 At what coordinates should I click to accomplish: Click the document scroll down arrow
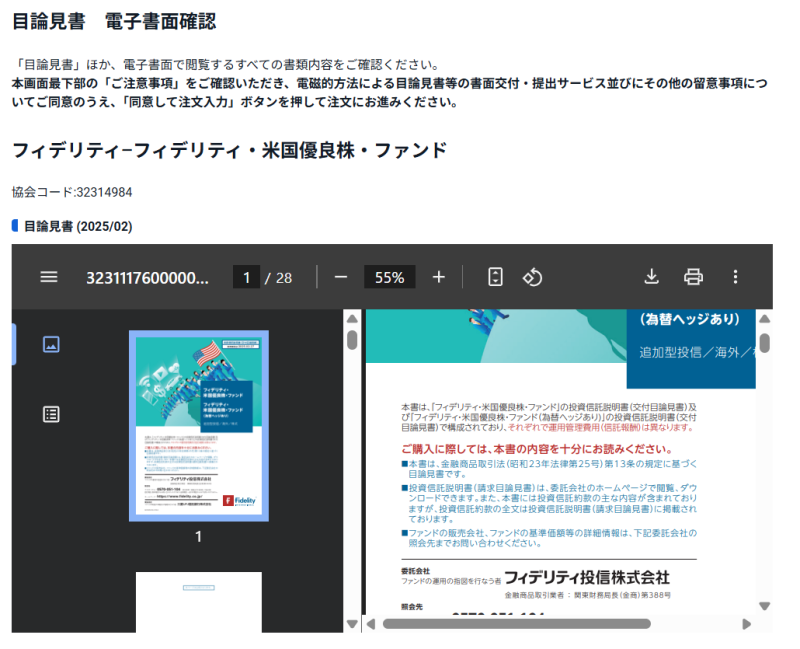click(x=764, y=606)
